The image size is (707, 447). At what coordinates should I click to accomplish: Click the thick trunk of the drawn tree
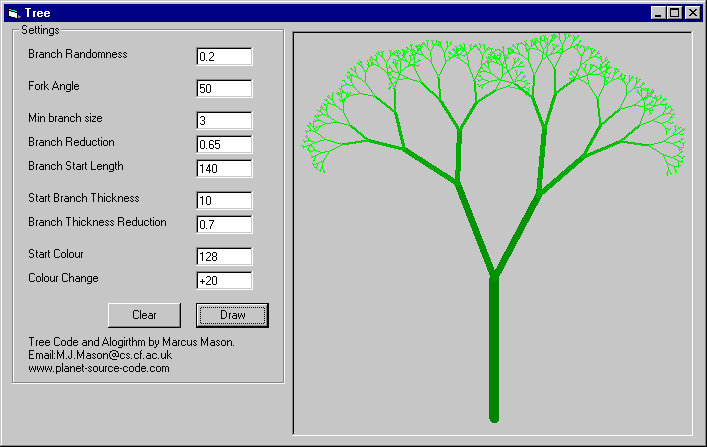[493, 350]
